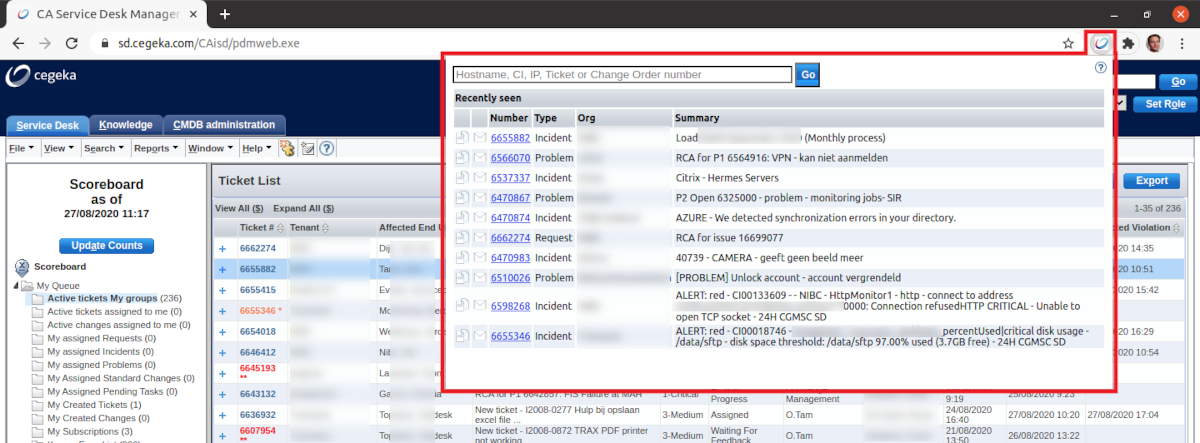This screenshot has width=1200, height=443.
Task: Click the document icon for ticket 6662274 in popup
Action: coord(462,238)
